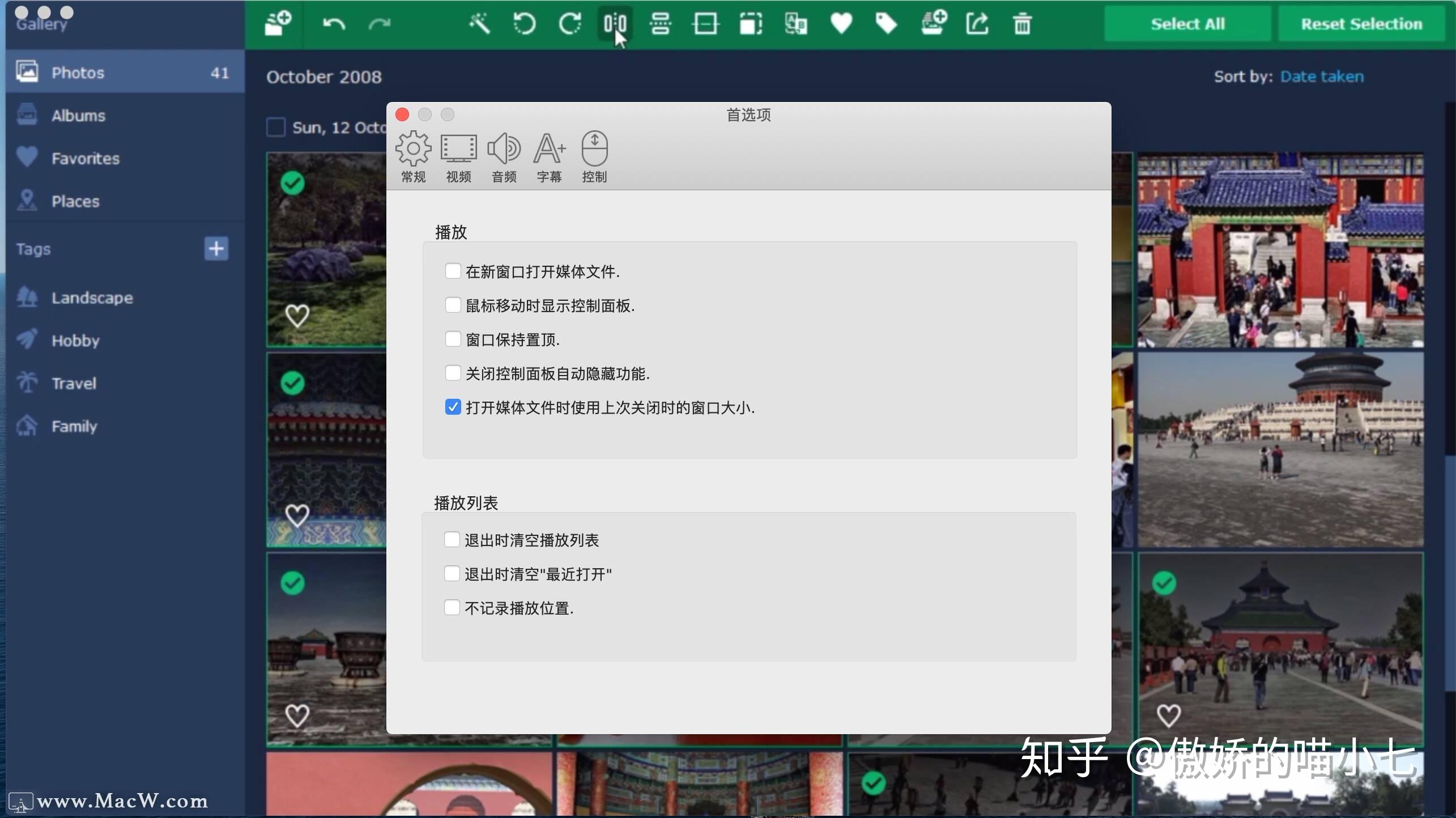
Task: Toggle the Sun, 12 Oct date checkbox
Action: click(276, 127)
